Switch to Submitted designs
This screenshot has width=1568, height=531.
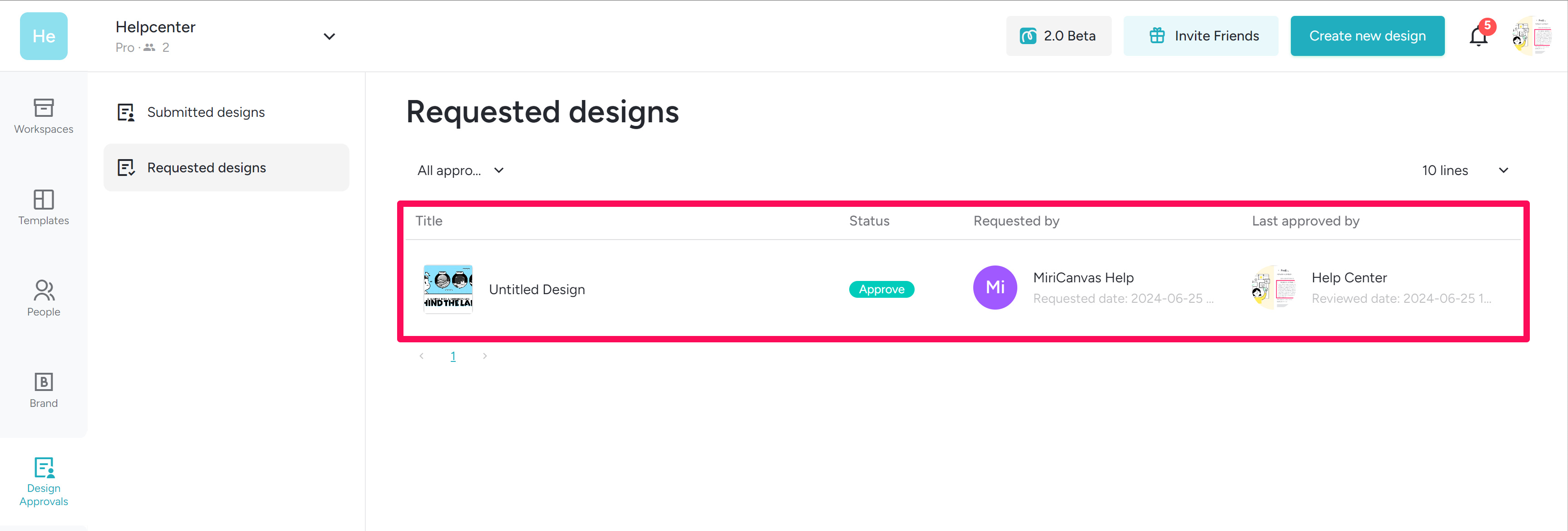pos(205,112)
